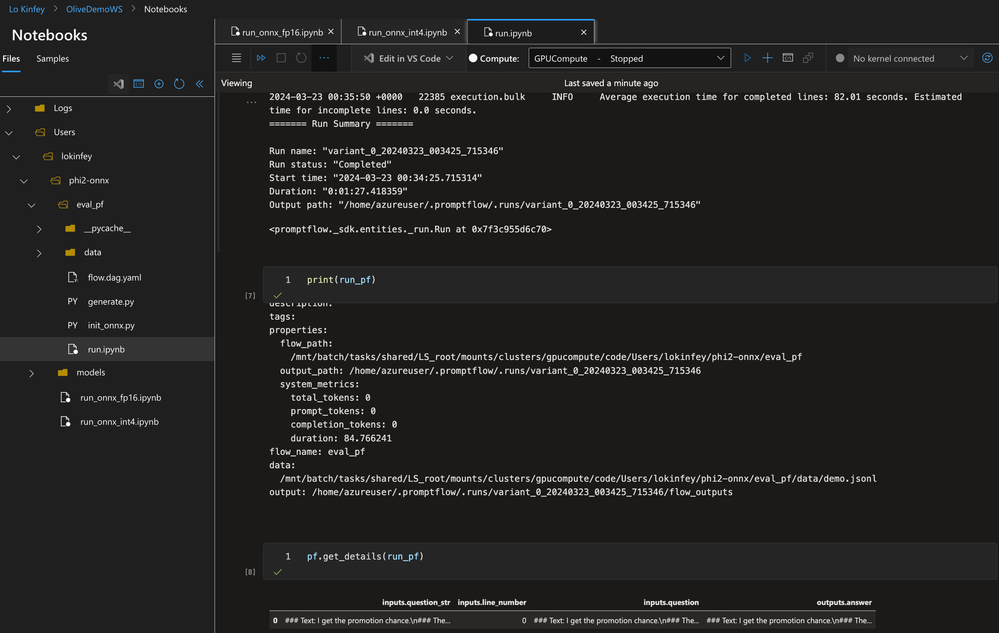Go to Lo Kinfey breadcrumb link
Screen dimensions: 999x633
(27, 9)
